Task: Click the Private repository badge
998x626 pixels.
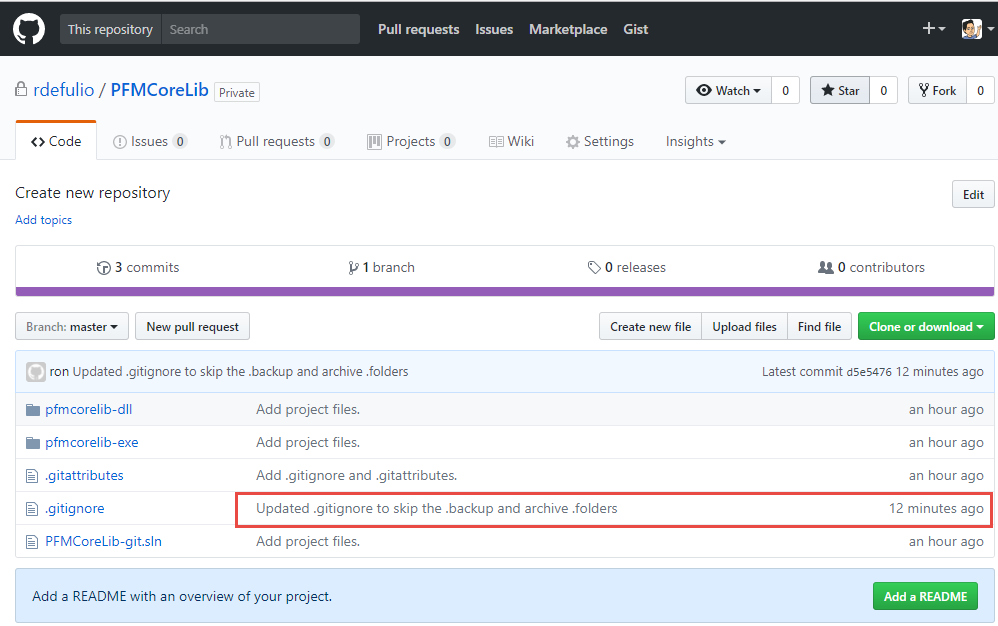Action: 237,92
